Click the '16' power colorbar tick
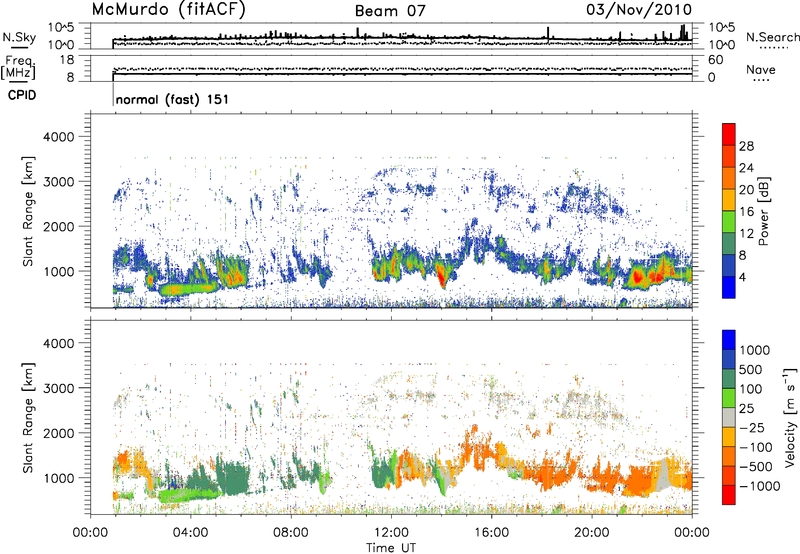 746,212
